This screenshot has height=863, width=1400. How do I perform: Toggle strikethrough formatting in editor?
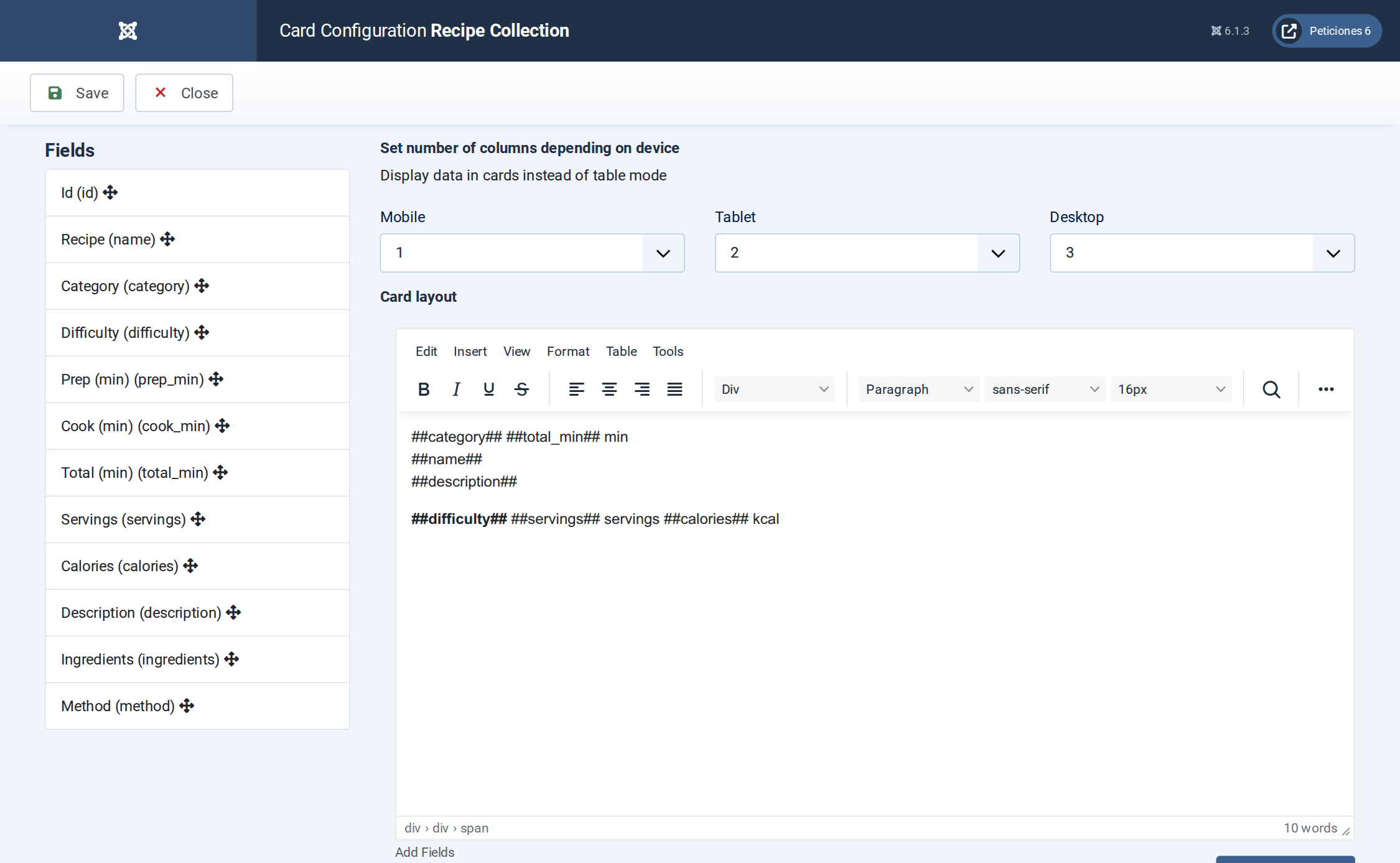click(x=522, y=390)
